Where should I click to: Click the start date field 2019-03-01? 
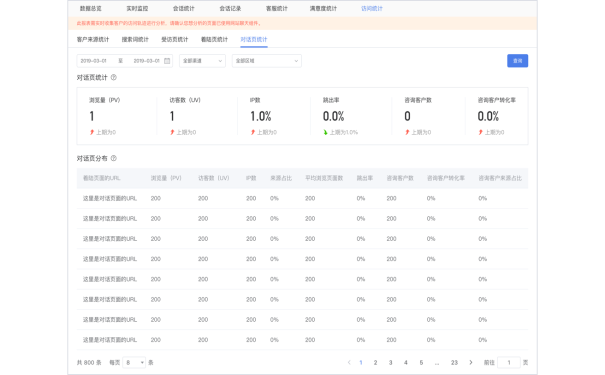pyautogui.click(x=93, y=61)
